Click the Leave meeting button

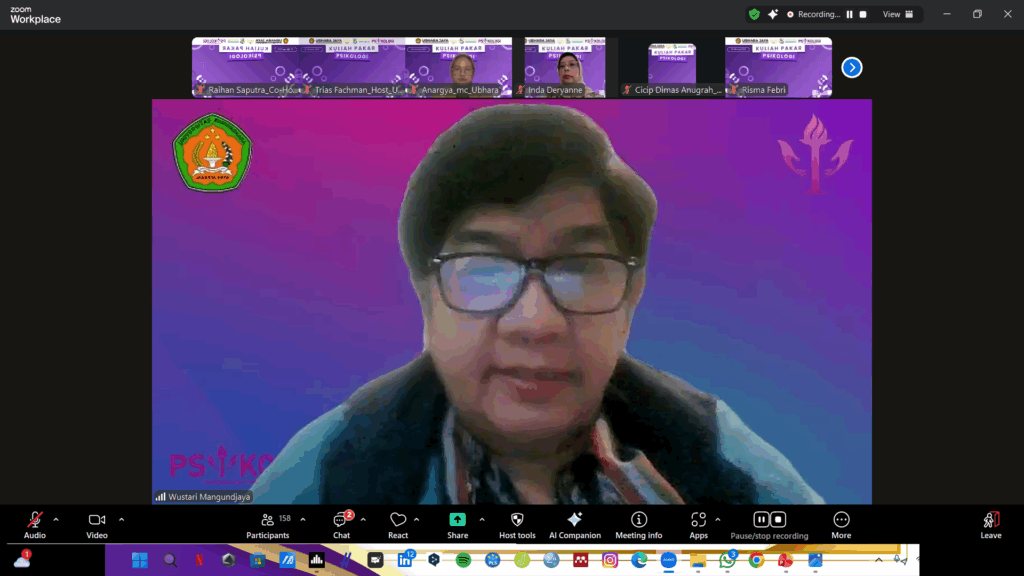[990, 524]
